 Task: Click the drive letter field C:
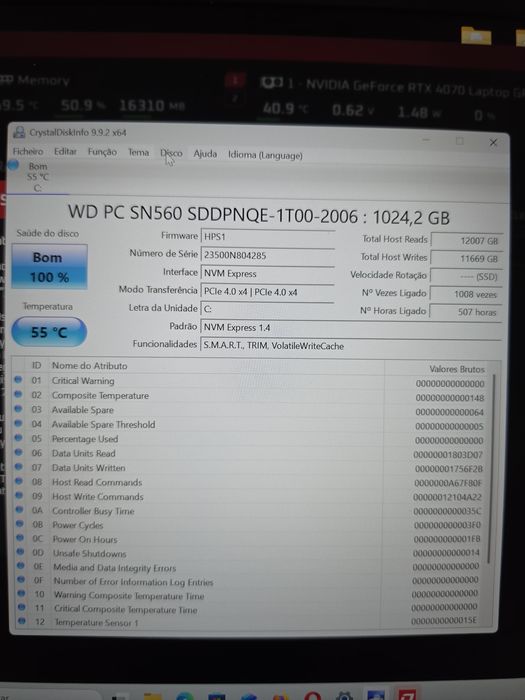tap(267, 309)
